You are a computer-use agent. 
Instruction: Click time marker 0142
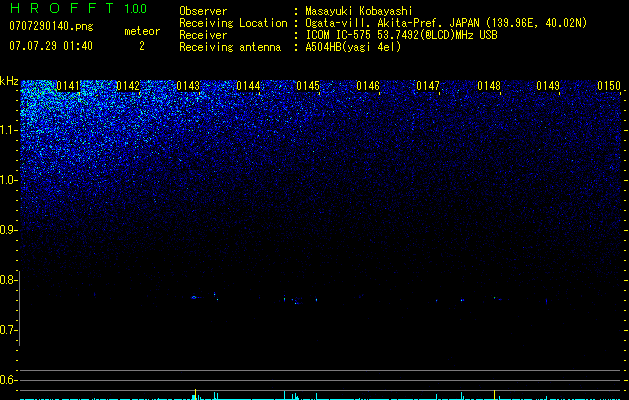[128, 86]
